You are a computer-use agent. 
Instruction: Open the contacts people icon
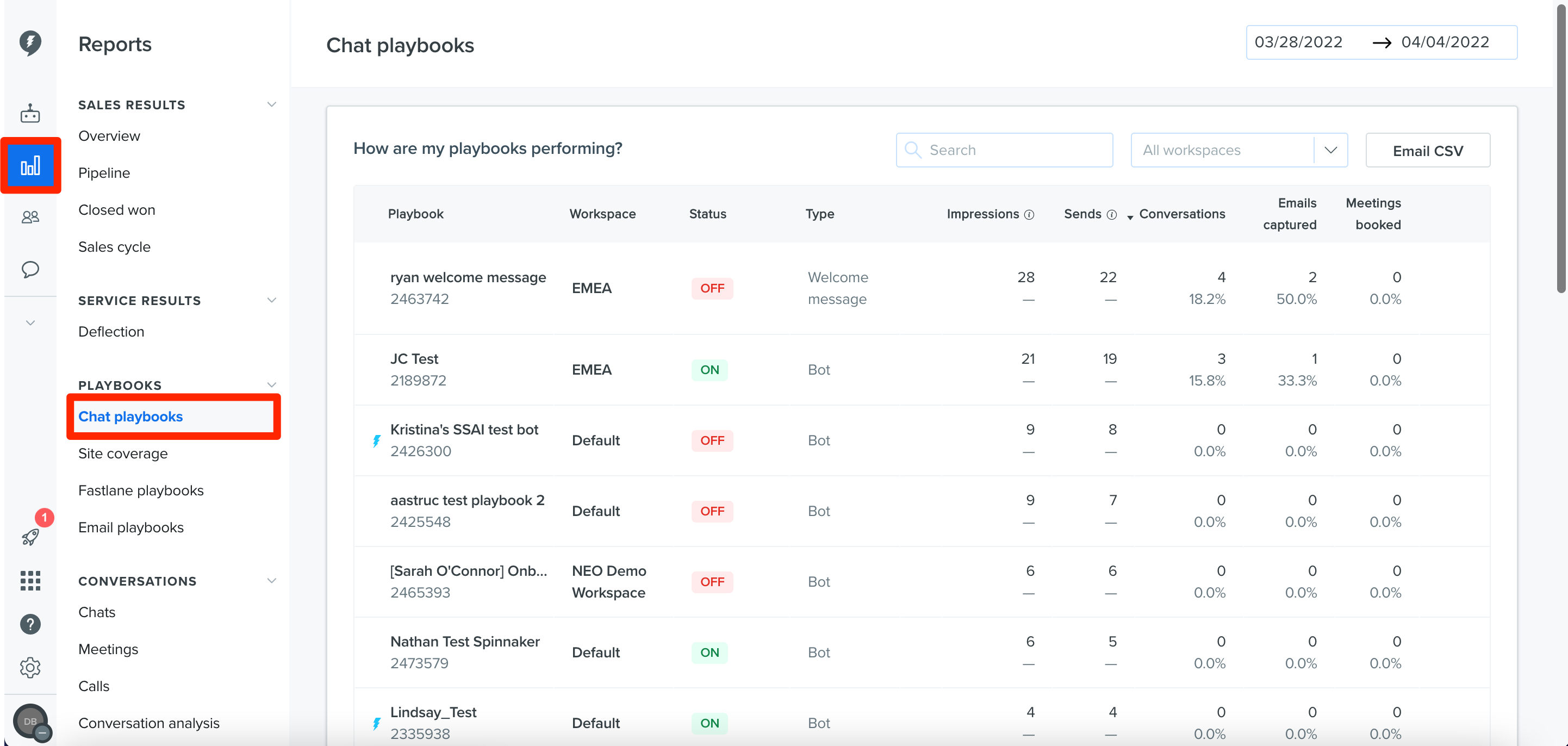pyautogui.click(x=30, y=217)
